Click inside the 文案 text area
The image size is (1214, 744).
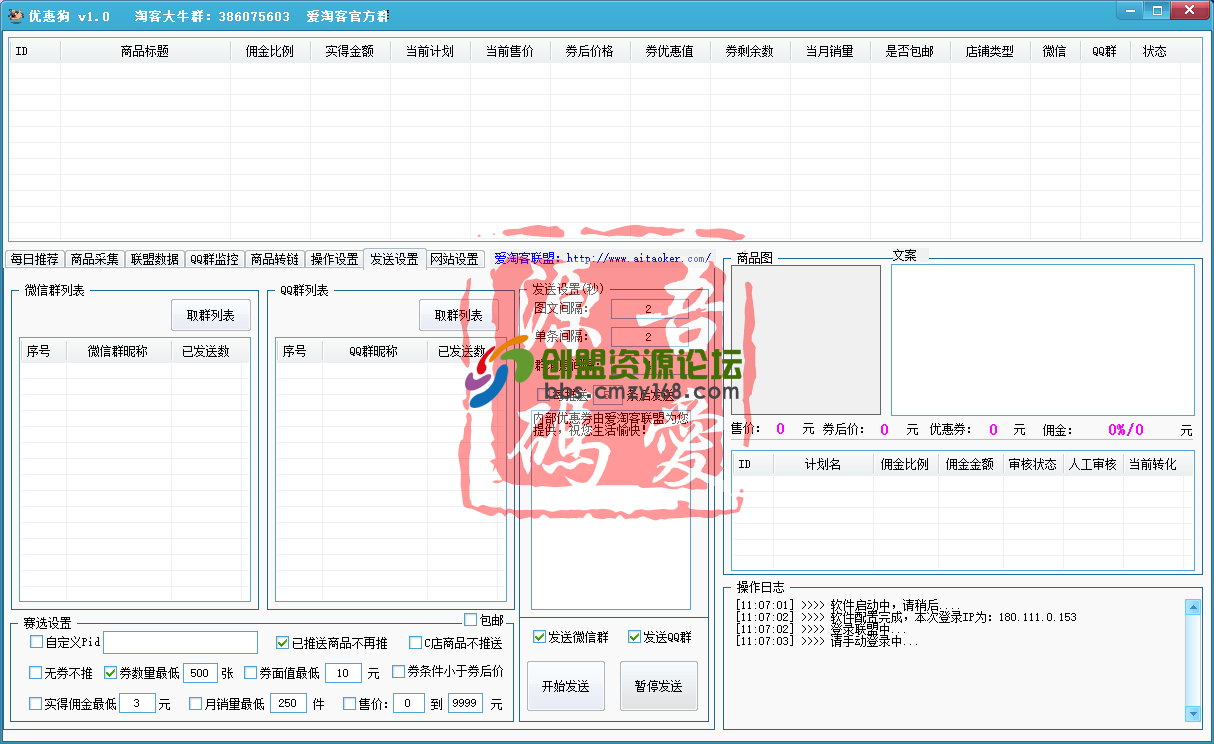pos(1042,340)
